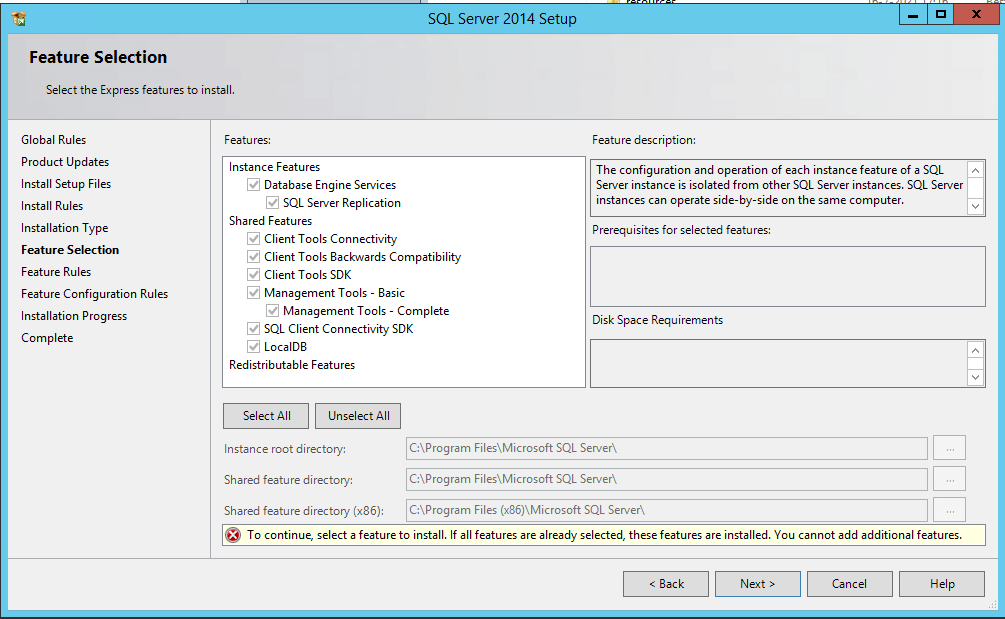Select Feature Selection step in sidebar
Screen dimensions: 1005x619
pyautogui.click(x=70, y=250)
